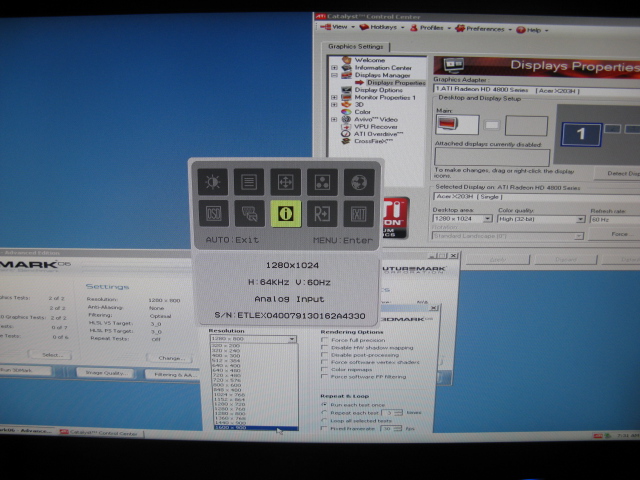
Task: Click the Avivo Video tree icon
Action: tap(347, 119)
